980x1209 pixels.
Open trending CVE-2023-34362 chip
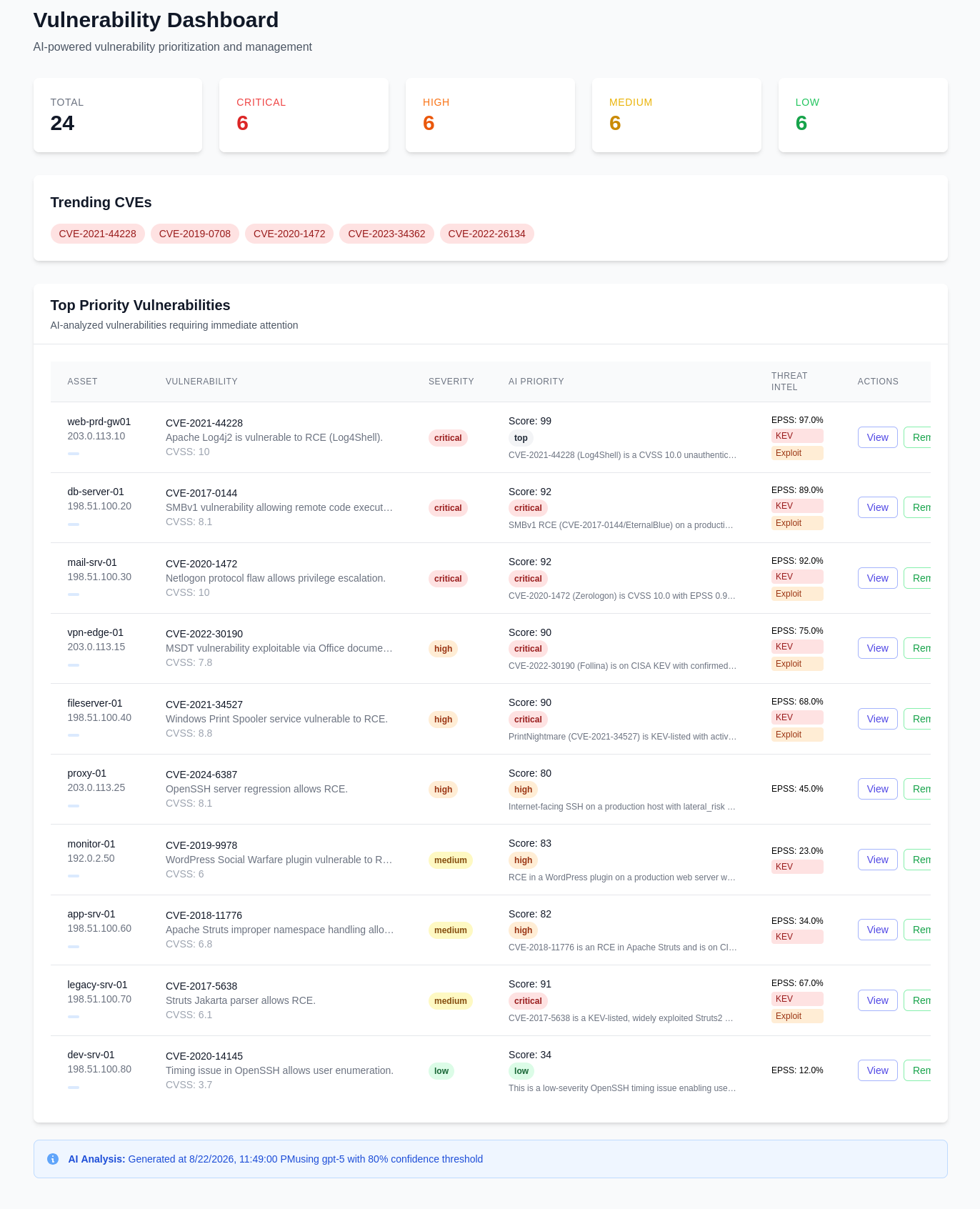pyautogui.click(x=386, y=234)
